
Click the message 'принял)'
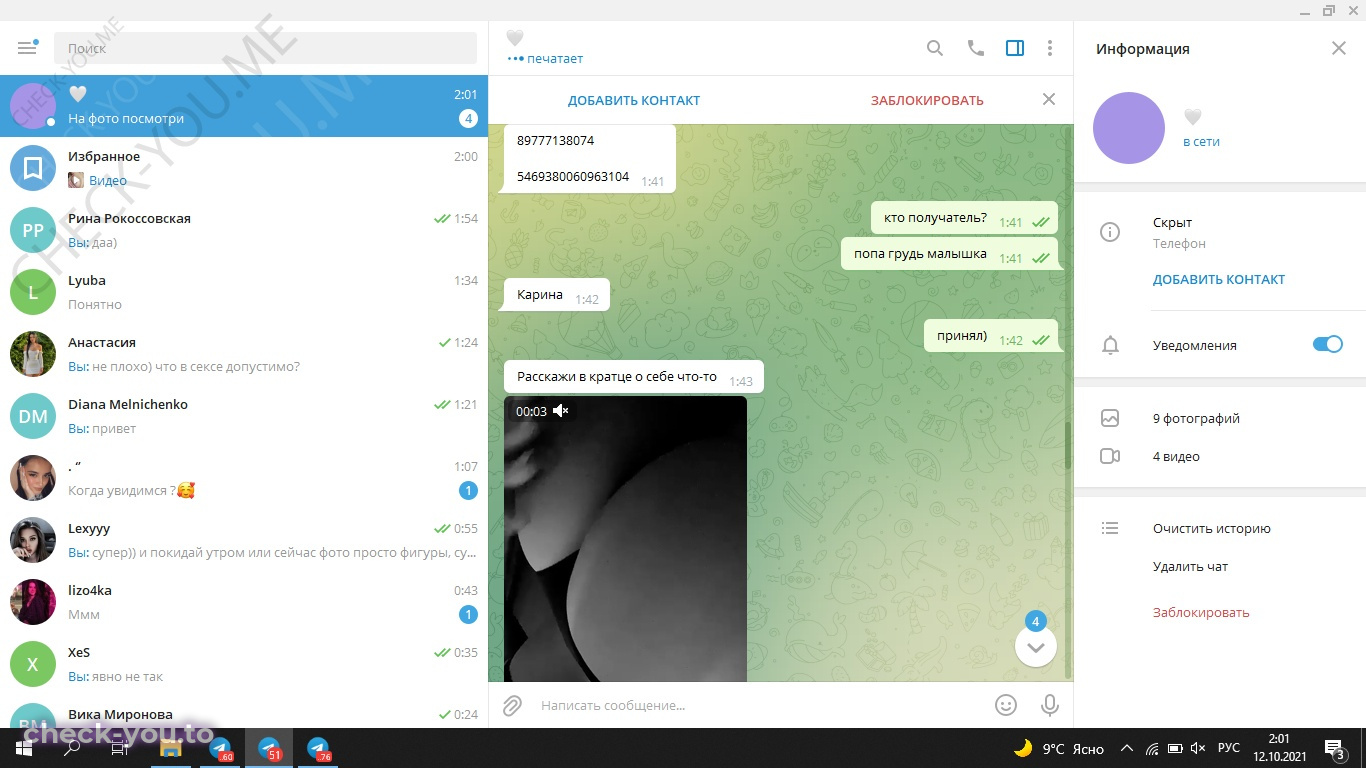990,336
